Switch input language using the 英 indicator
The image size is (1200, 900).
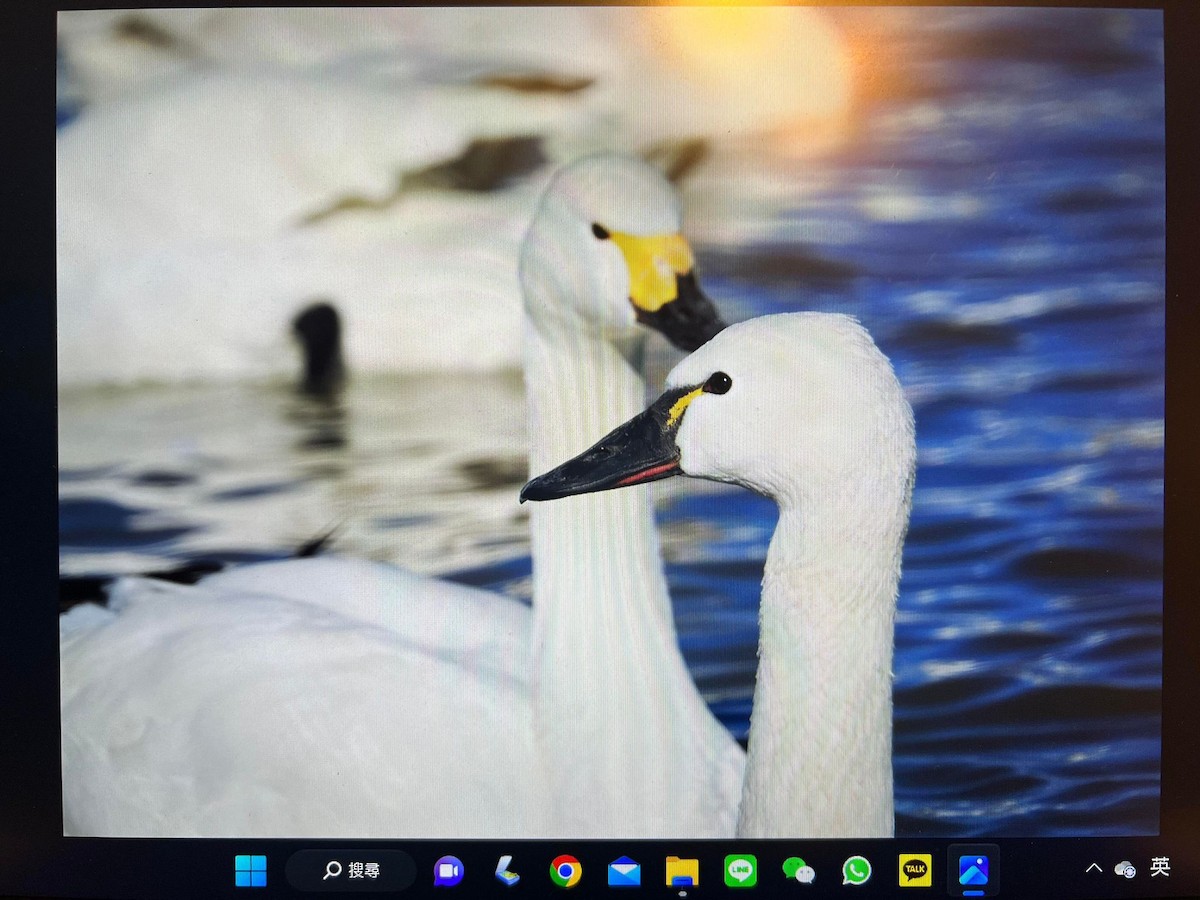click(x=1162, y=868)
